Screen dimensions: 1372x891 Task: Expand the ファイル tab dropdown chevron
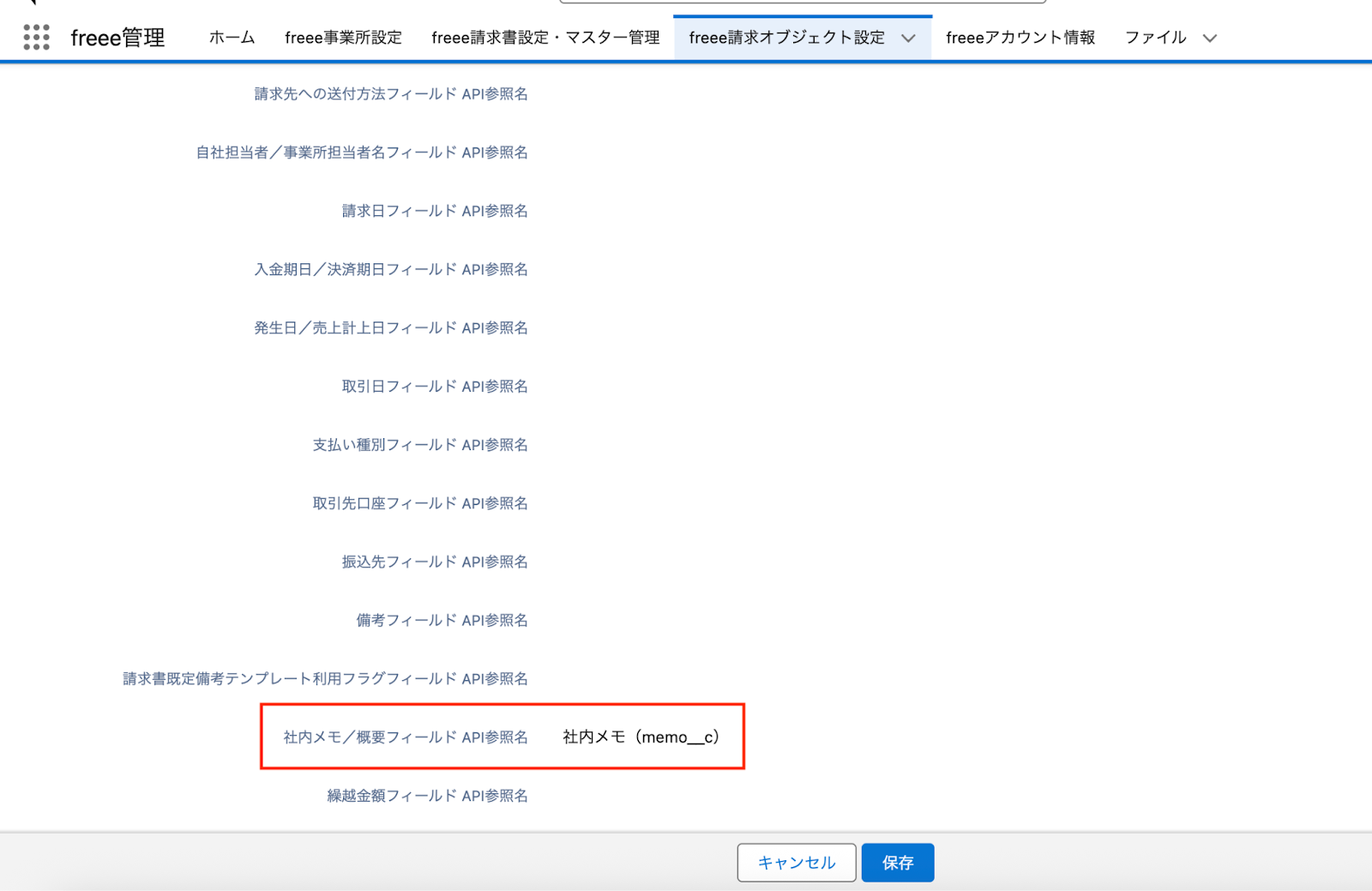tap(1210, 38)
